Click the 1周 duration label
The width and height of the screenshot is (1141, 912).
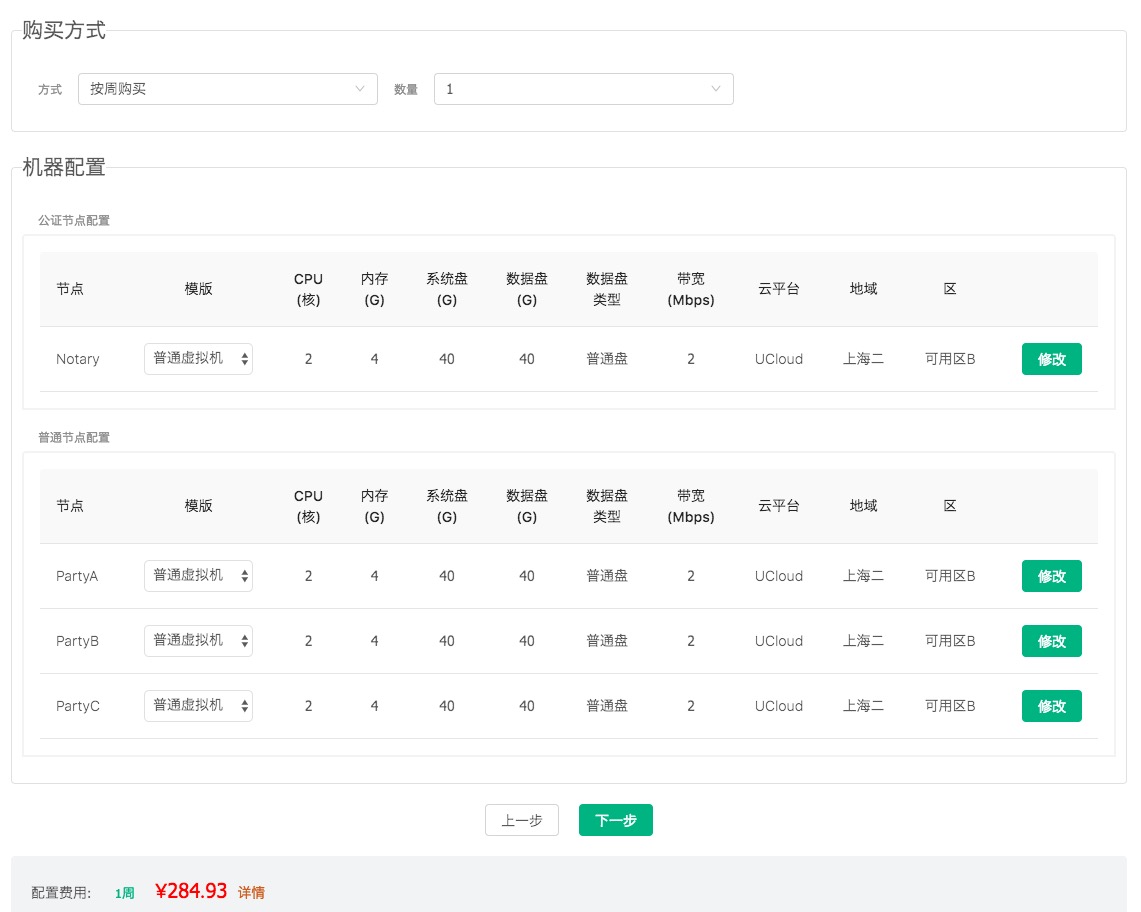[x=124, y=893]
